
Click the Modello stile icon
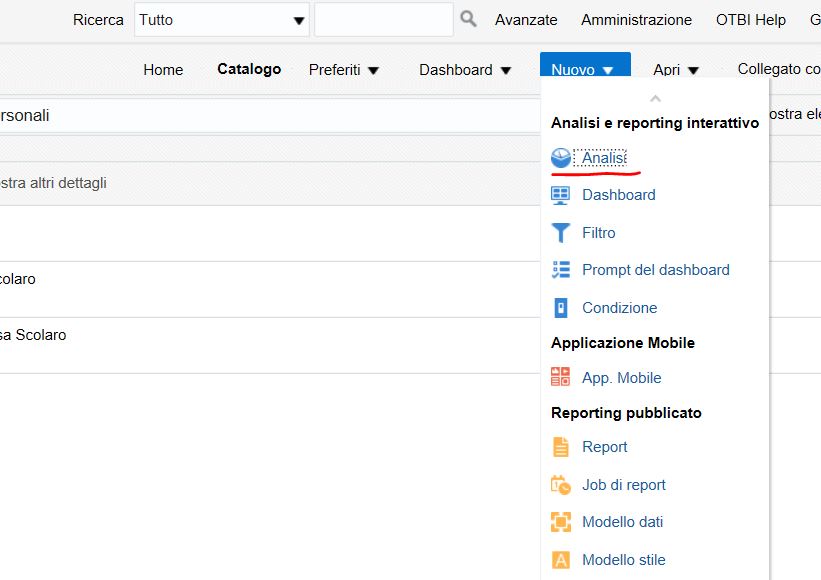[561, 560]
